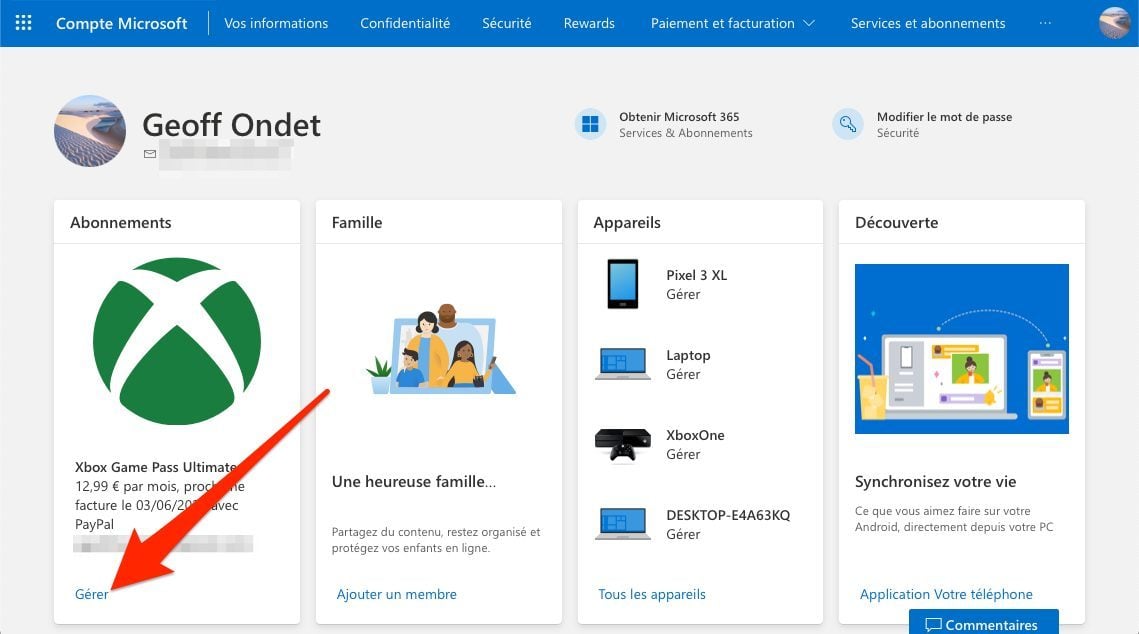The width and height of the screenshot is (1139, 634).
Task: Click Synchronisez votre vie heading
Action: pyautogui.click(x=936, y=481)
